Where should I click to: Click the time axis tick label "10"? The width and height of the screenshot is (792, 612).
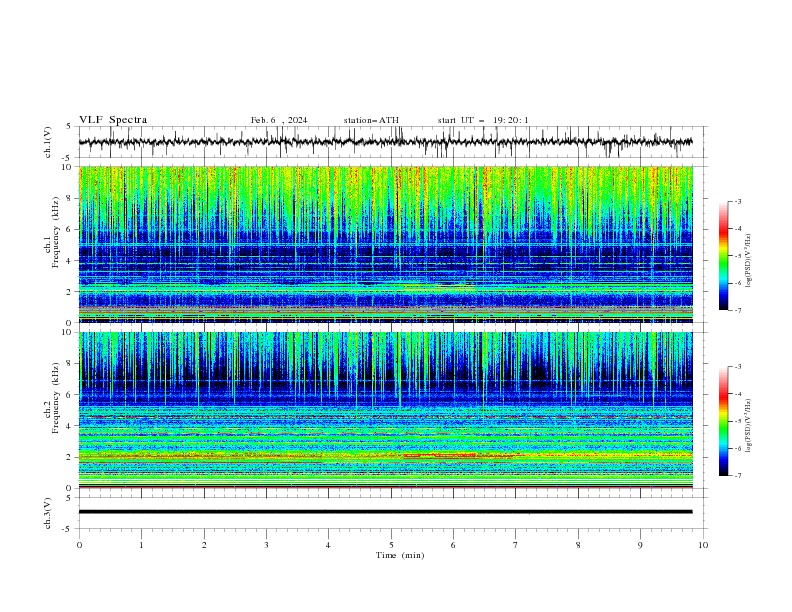pyautogui.click(x=703, y=545)
